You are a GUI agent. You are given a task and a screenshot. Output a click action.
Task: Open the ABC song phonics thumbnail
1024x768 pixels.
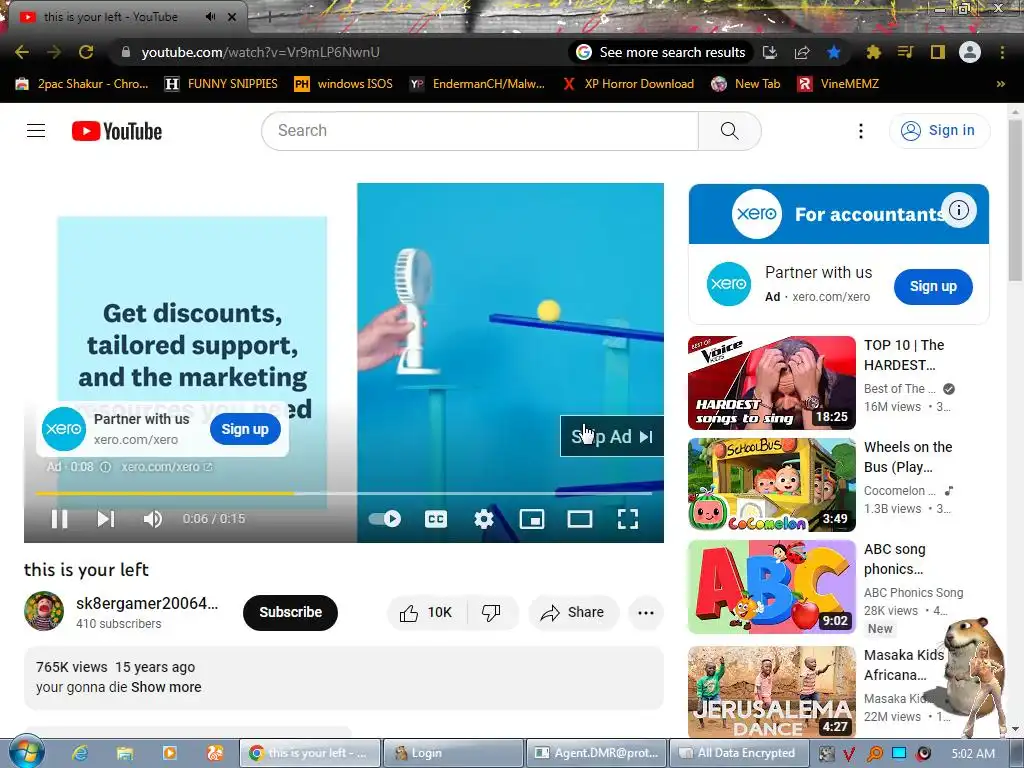click(x=772, y=586)
